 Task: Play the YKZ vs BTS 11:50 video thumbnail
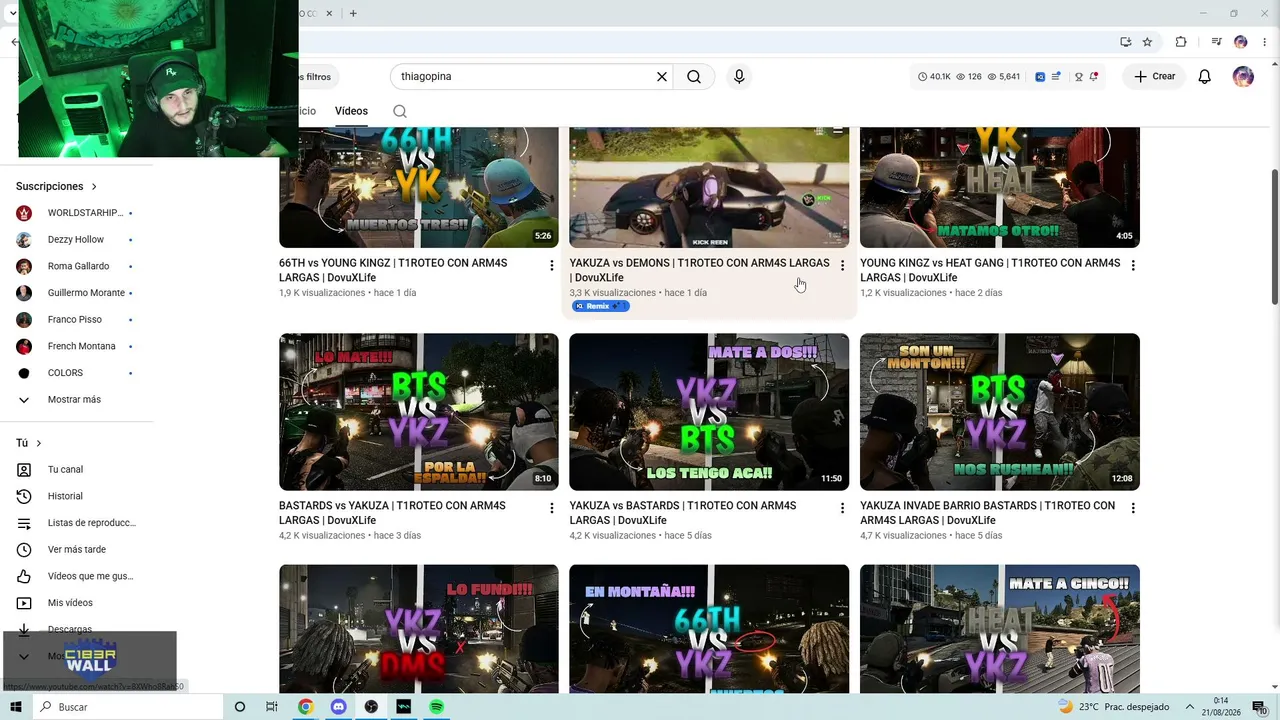pyautogui.click(x=709, y=412)
